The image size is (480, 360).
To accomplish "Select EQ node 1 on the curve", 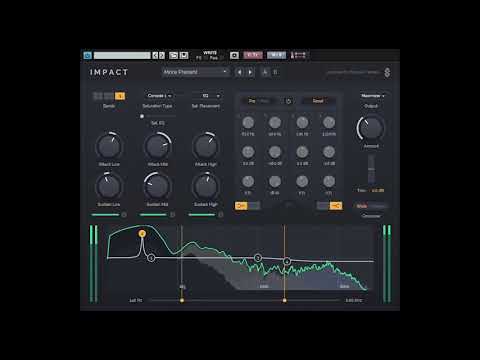I will 151,258.
